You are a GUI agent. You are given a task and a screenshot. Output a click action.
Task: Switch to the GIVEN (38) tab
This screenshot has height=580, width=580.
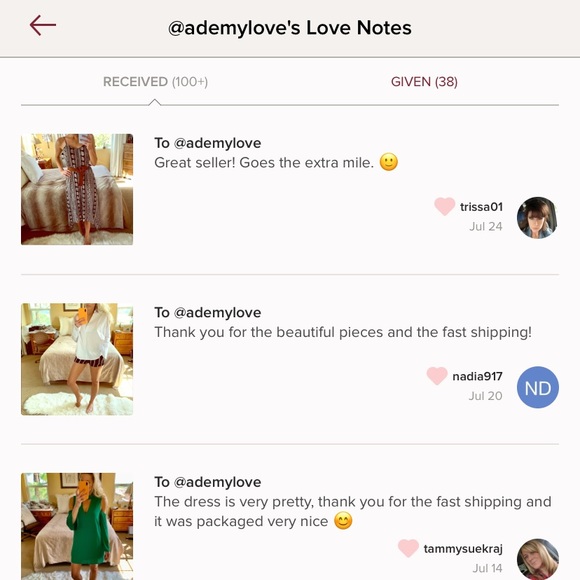424,82
